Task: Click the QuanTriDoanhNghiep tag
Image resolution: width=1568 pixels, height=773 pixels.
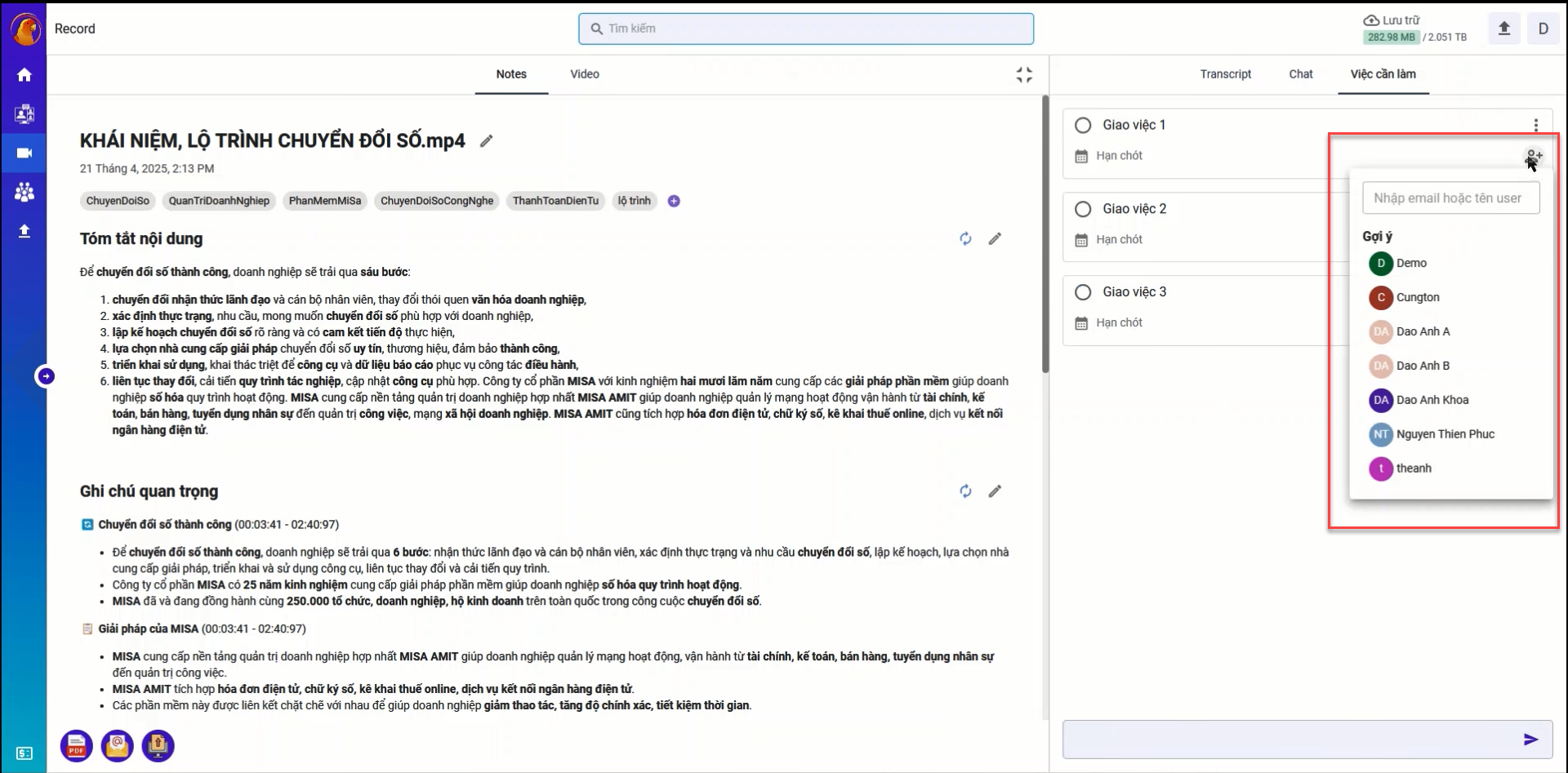Action: [x=219, y=201]
